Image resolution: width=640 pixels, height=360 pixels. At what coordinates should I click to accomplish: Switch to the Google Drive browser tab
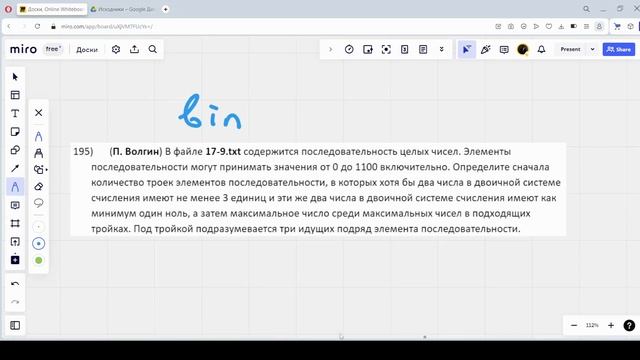click(122, 9)
